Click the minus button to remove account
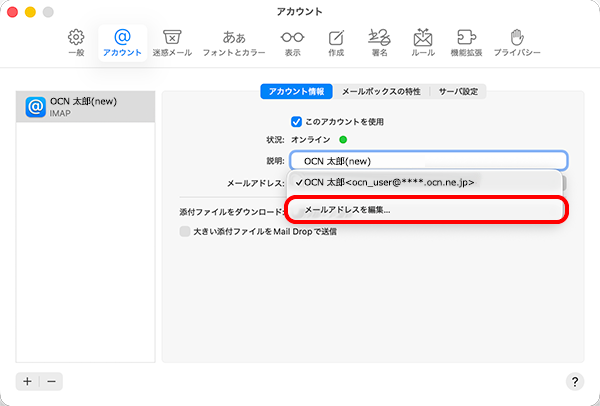 [x=51, y=381]
